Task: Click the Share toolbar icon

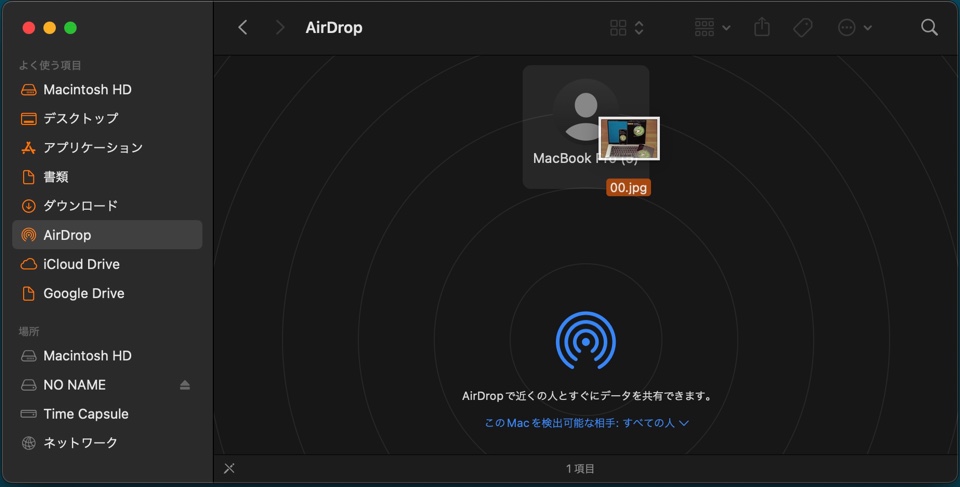Action: (762, 27)
